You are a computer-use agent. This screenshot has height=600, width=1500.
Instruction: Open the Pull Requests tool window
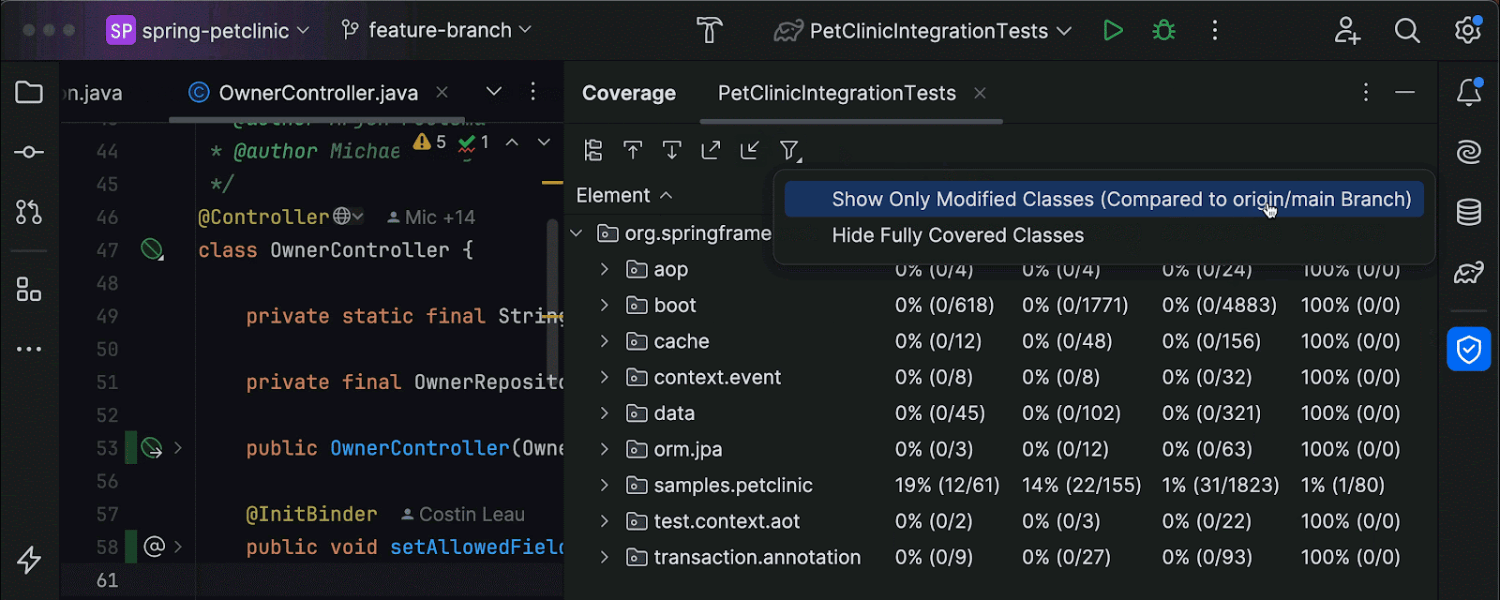(x=29, y=211)
